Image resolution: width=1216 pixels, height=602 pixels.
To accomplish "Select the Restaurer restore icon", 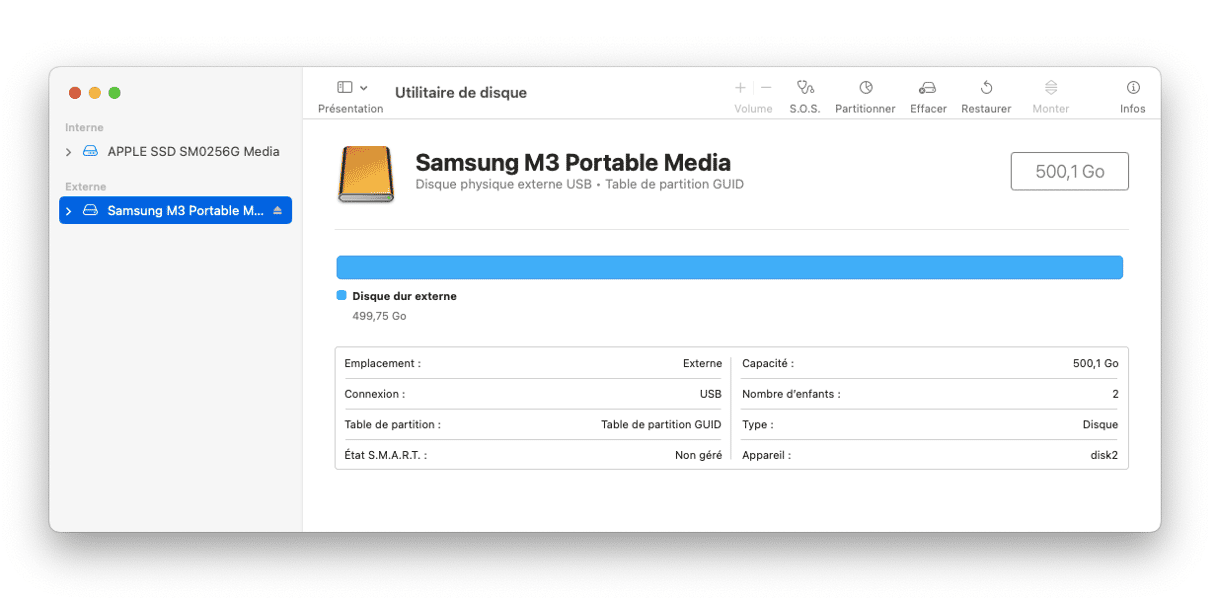I will pos(985,88).
